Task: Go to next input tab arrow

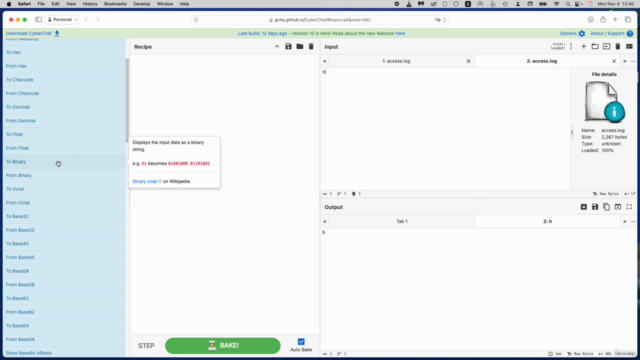Action: (x=624, y=61)
